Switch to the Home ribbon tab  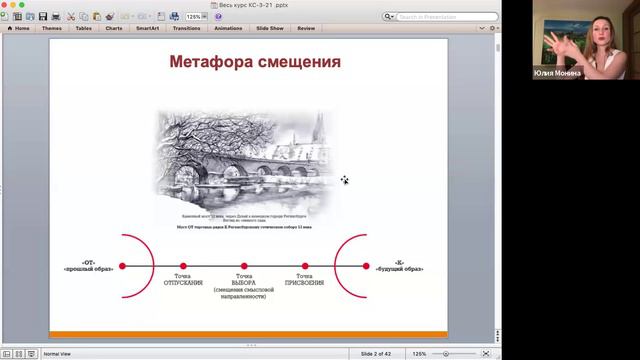point(19,28)
